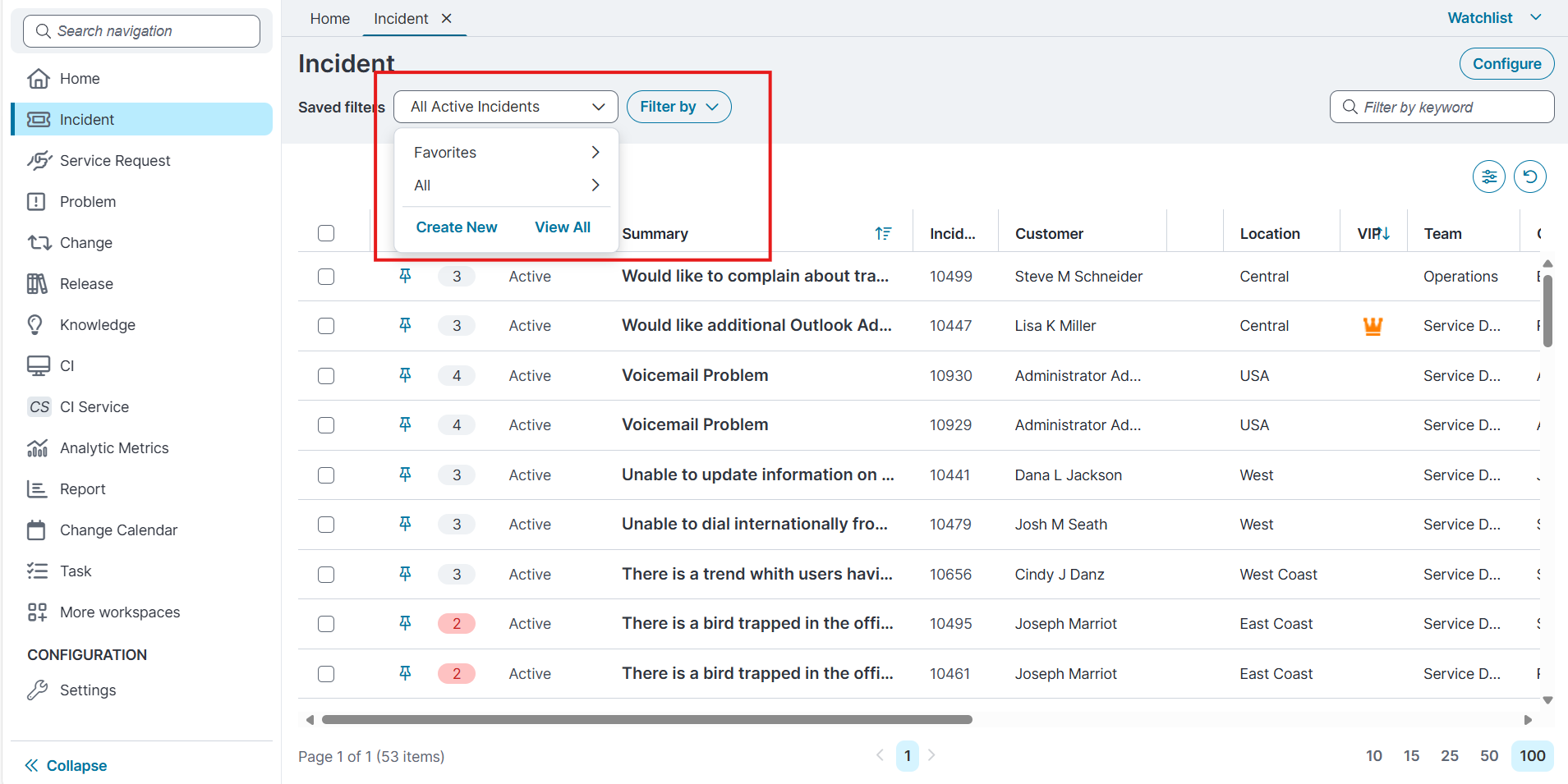
Task: Open Knowledge lightbulb in sidebar
Action: pyautogui.click(x=36, y=325)
